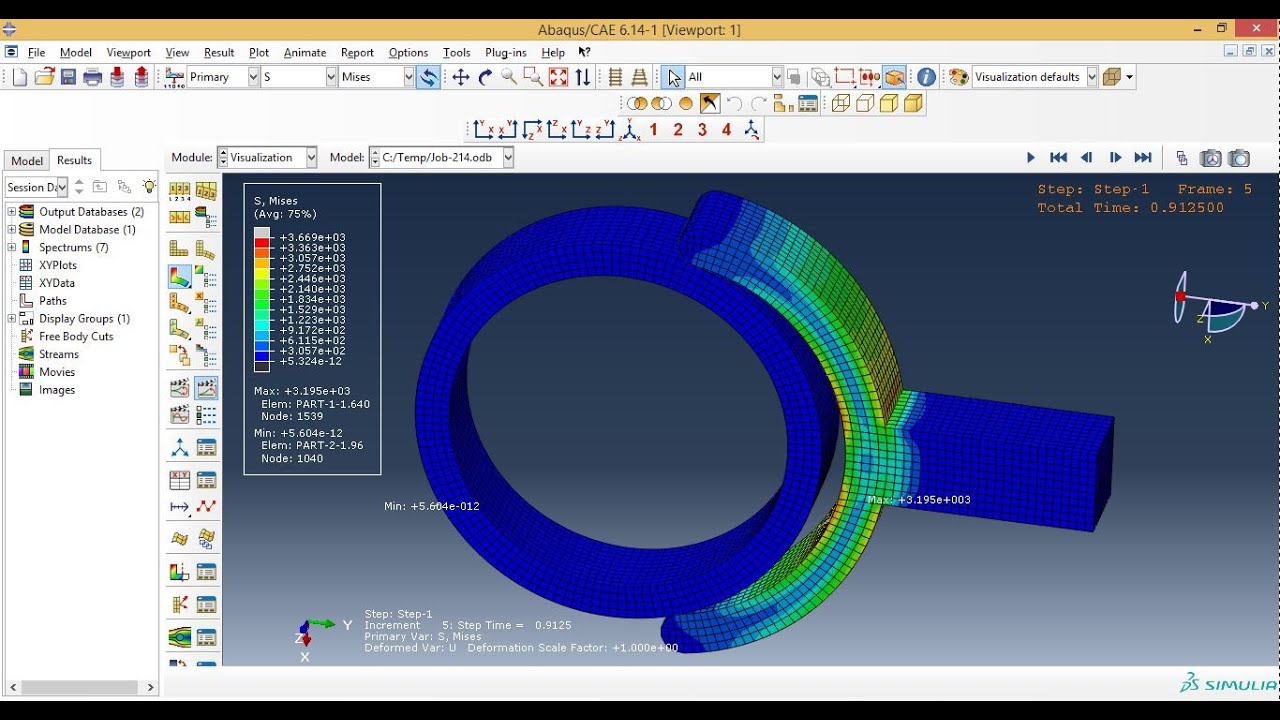Viewport: 1280px width, 720px height.
Task: Click the dark blue legend swatch
Action: click(x=262, y=356)
